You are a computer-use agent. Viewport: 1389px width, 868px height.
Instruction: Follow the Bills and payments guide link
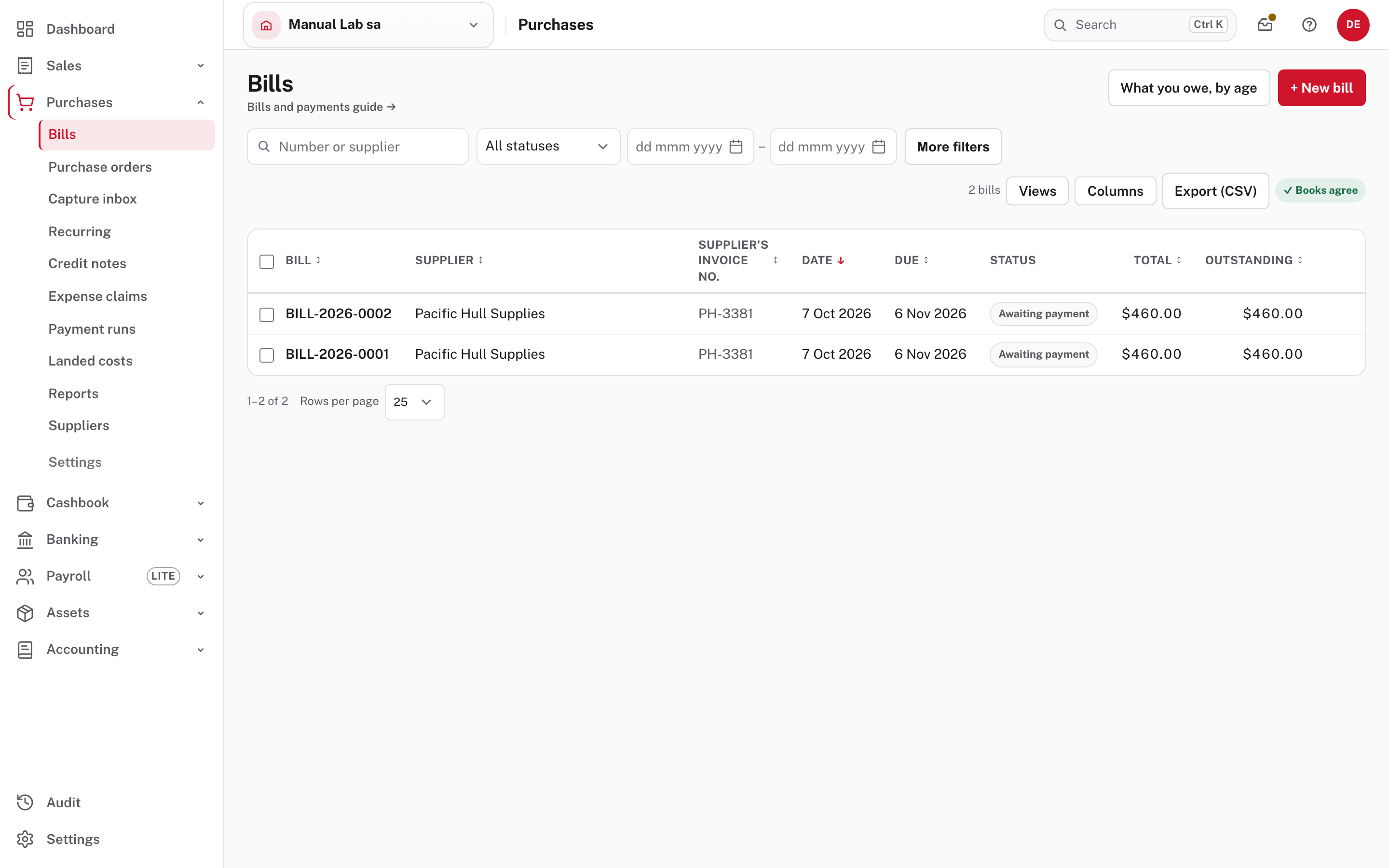tap(321, 107)
